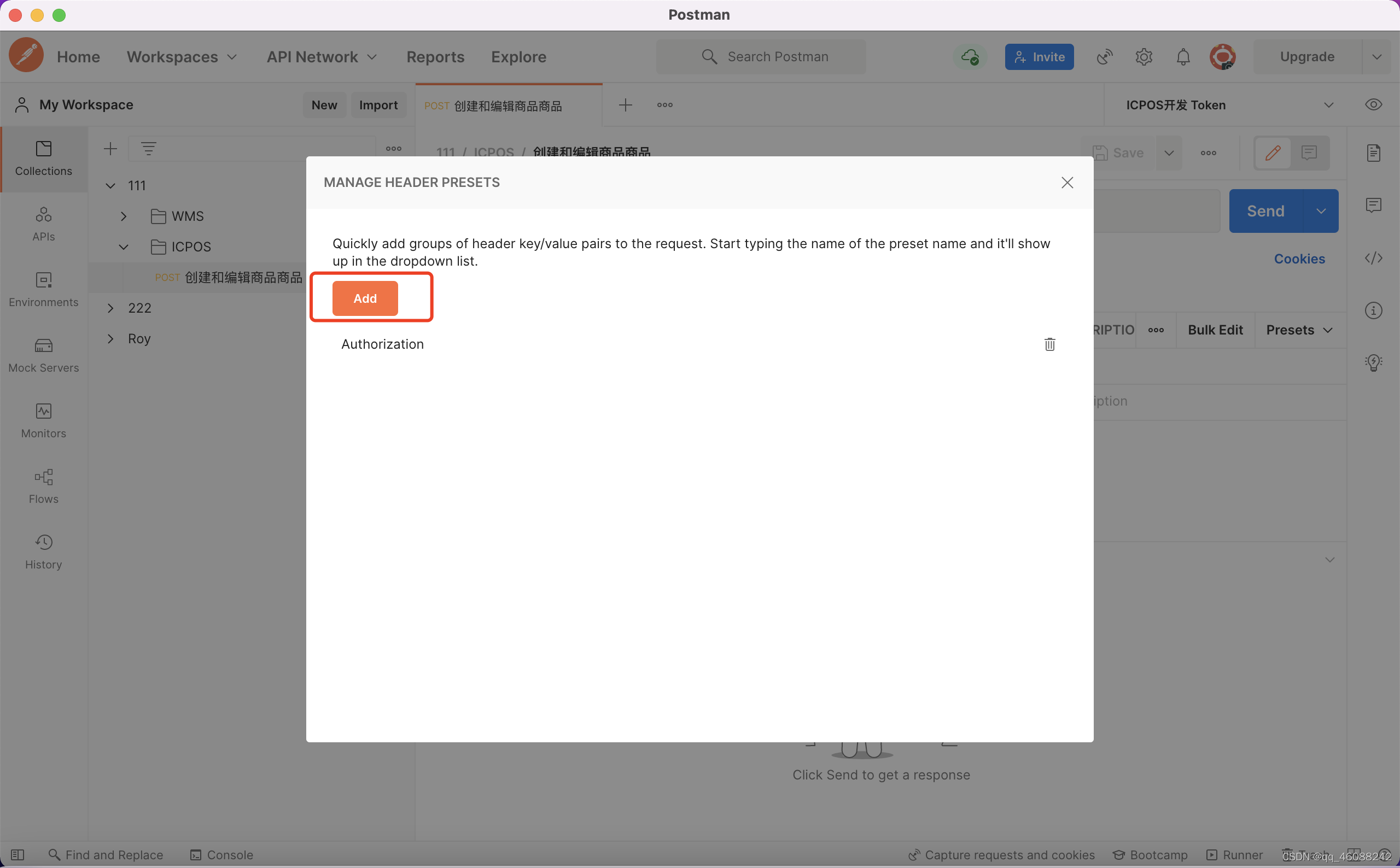This screenshot has width=1400, height=868.
Task: Delete the Authorization preset with trash icon
Action: pyautogui.click(x=1049, y=344)
